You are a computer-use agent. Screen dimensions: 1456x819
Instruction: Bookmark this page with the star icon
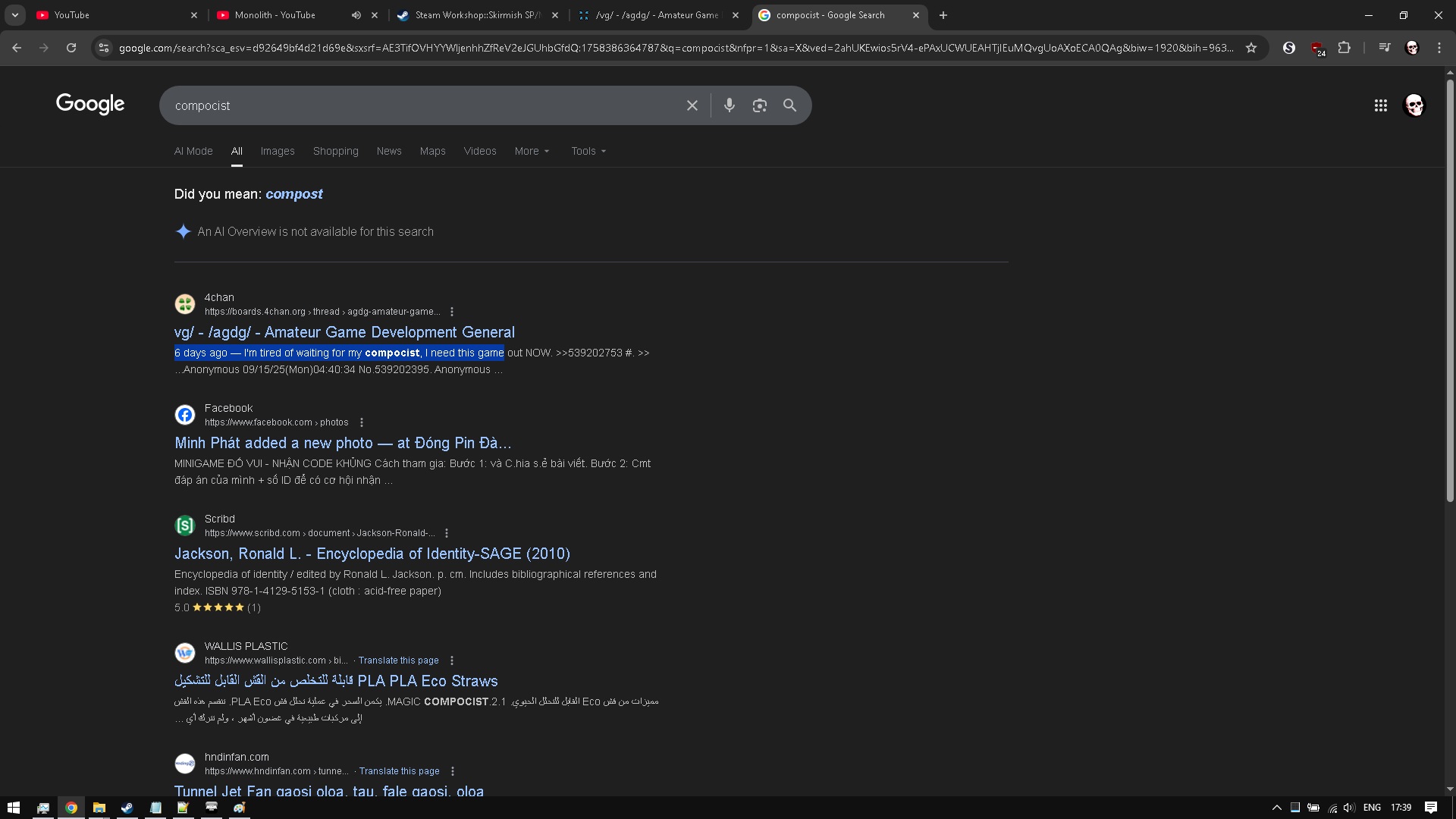[x=1251, y=48]
